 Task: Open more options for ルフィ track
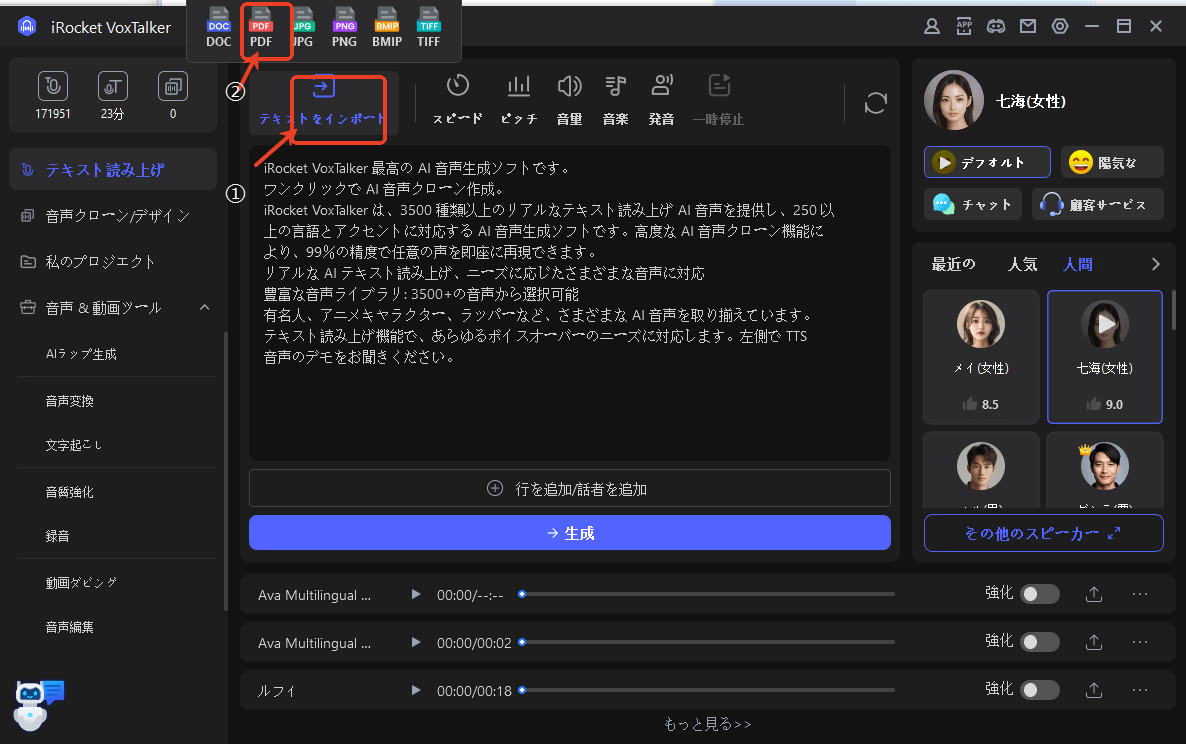click(1140, 690)
